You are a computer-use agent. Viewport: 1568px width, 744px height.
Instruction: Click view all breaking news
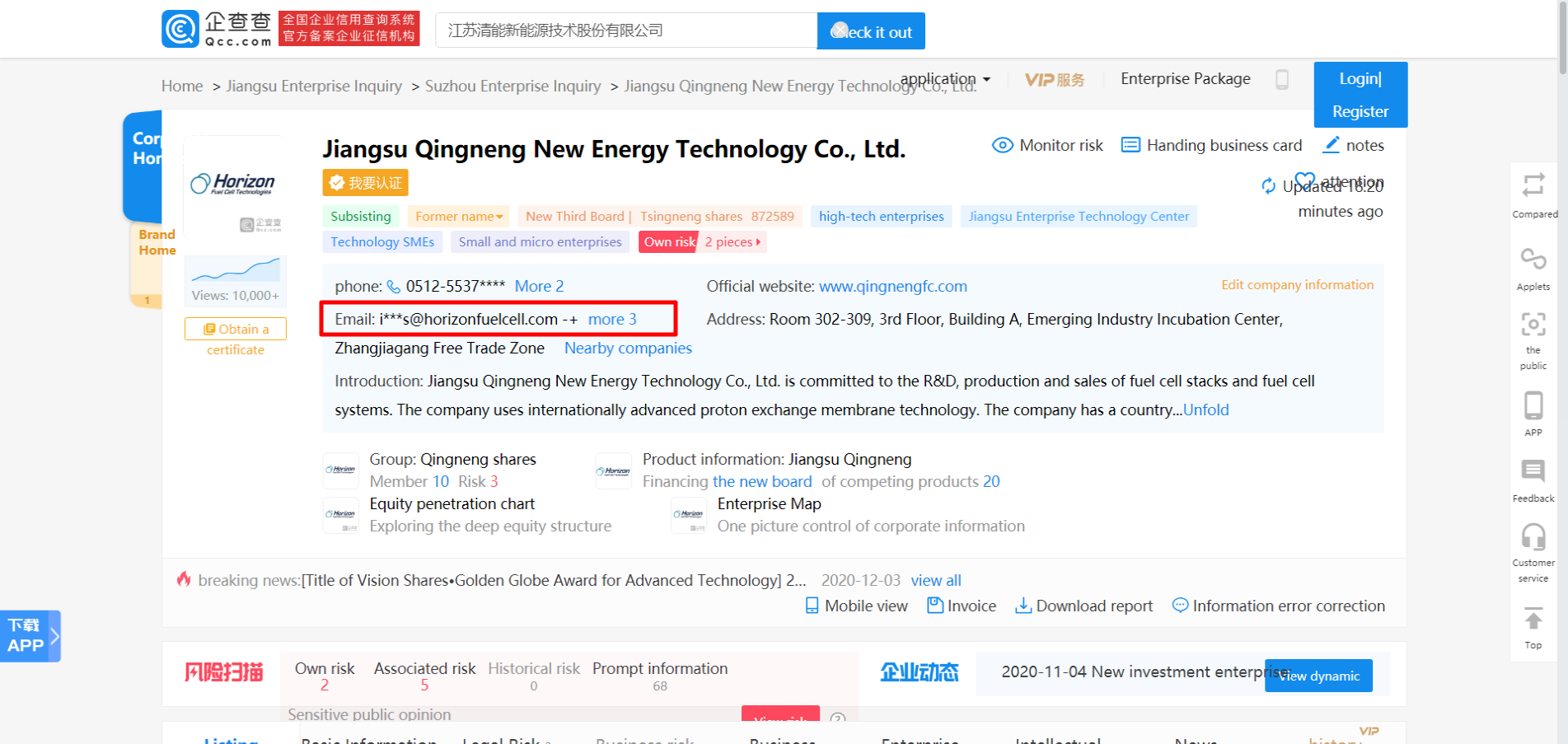[x=936, y=581]
